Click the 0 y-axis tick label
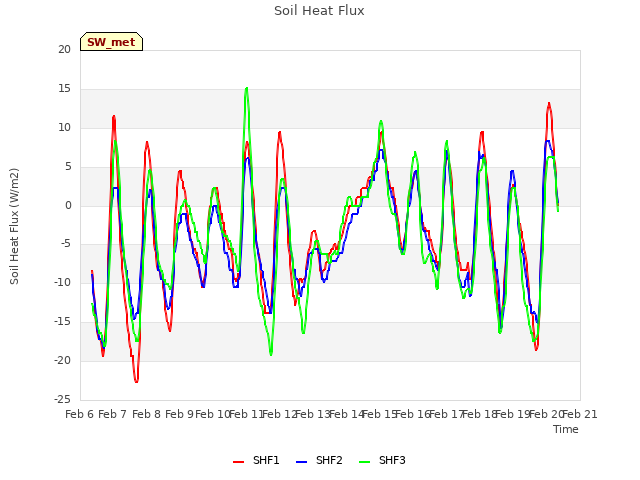Screen dimensions: 640x480 click(x=68, y=206)
